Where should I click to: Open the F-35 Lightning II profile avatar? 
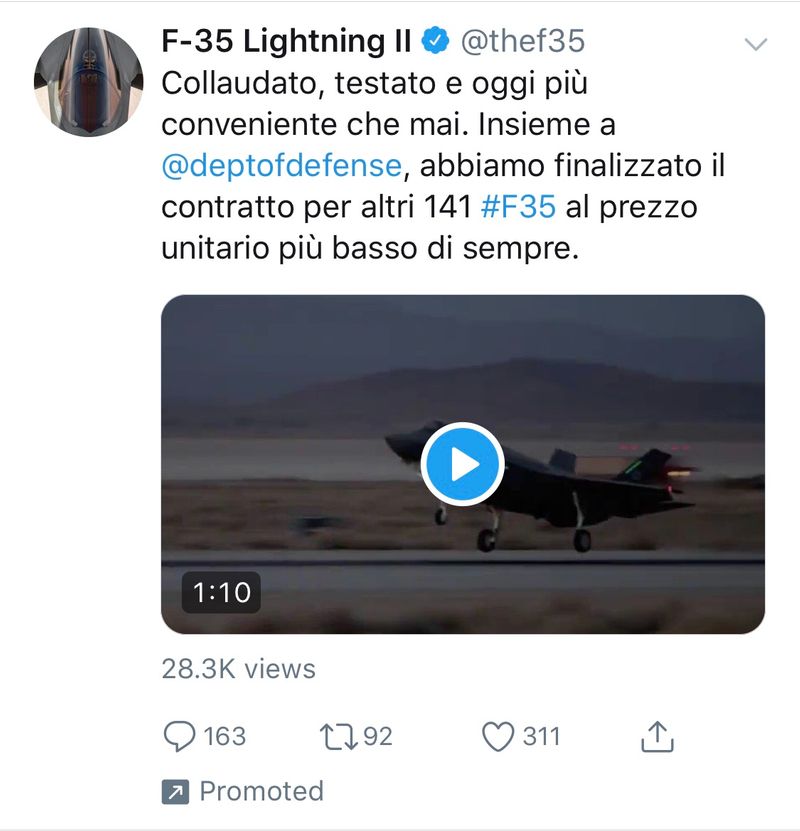[x=88, y=81]
